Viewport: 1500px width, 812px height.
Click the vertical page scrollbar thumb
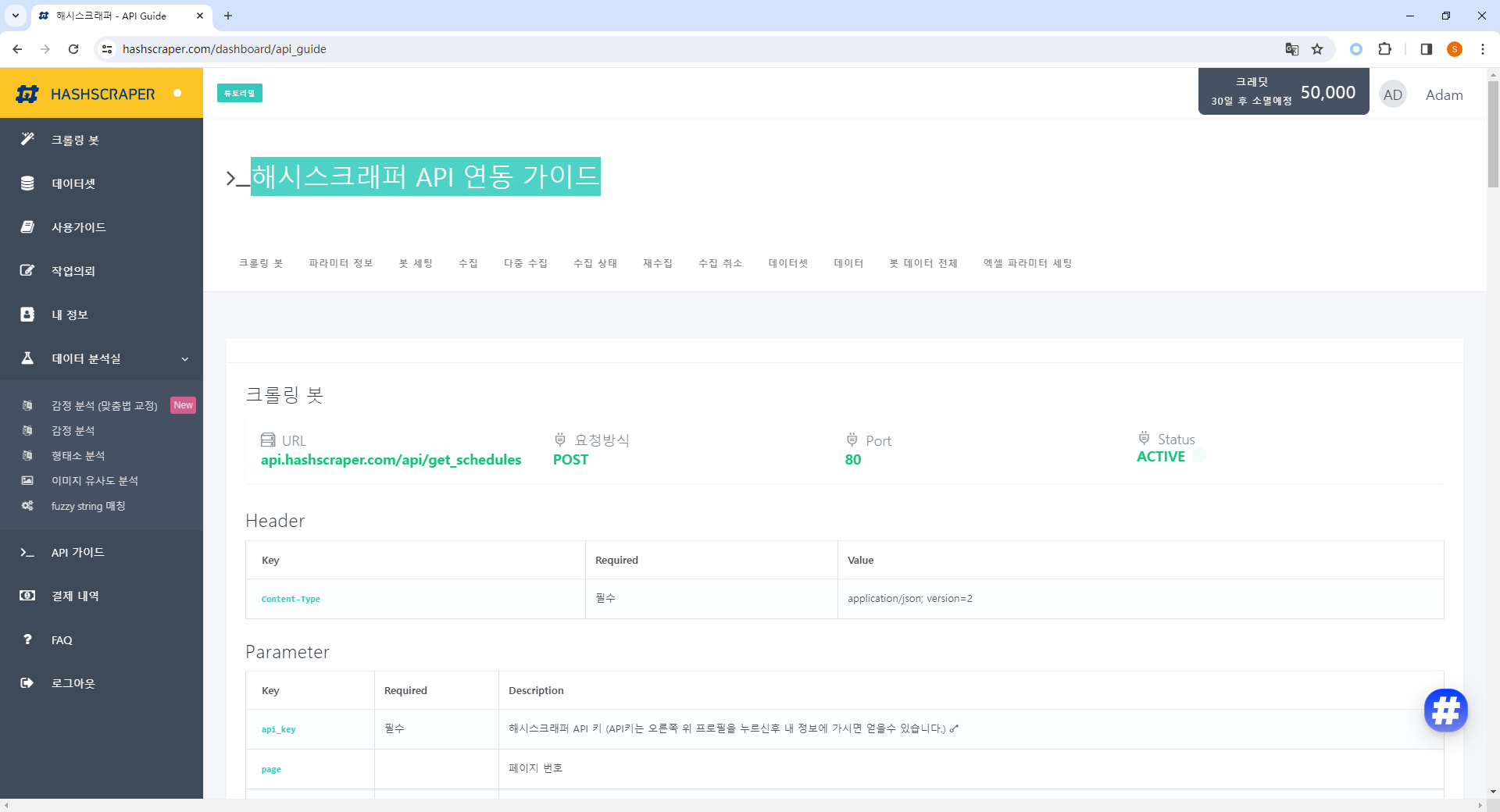click(x=1493, y=133)
